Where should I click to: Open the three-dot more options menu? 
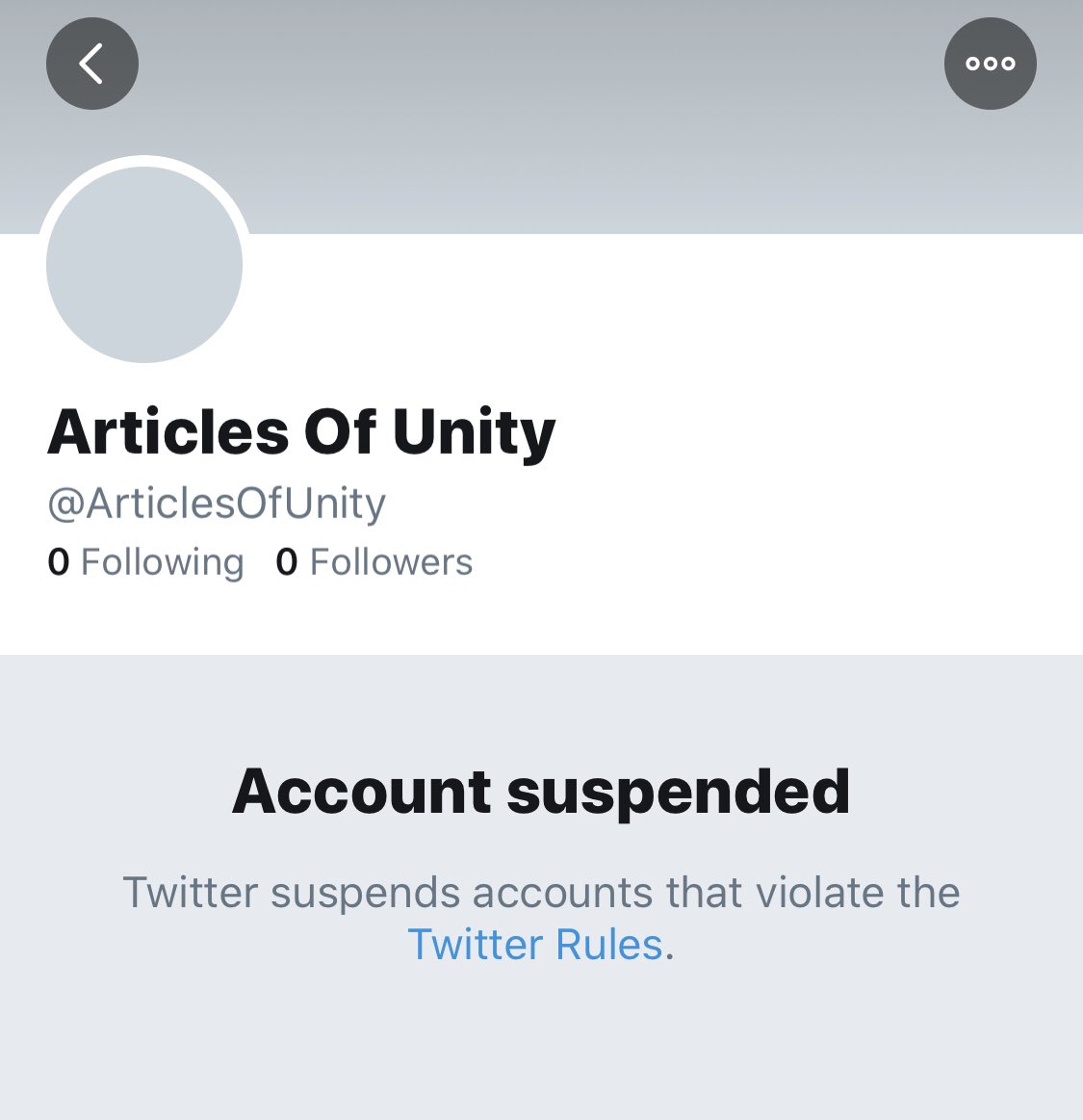click(990, 64)
